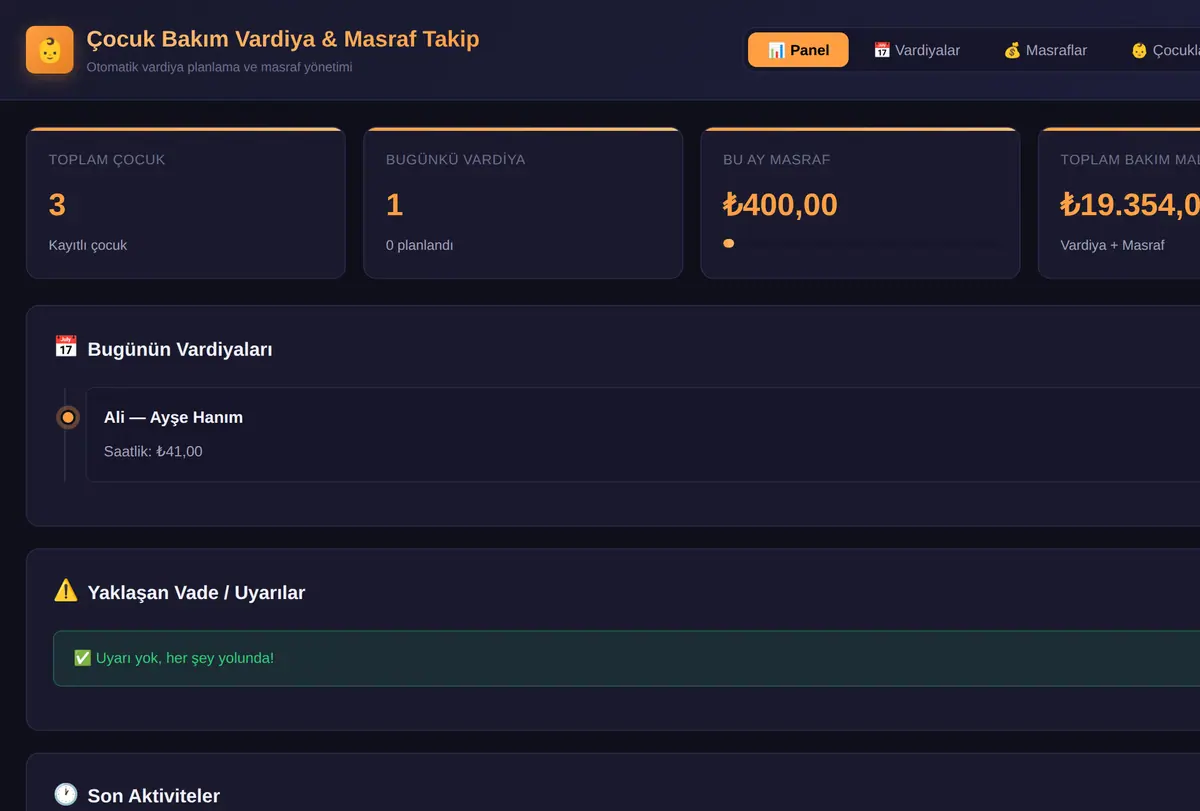1200x811 pixels.
Task: Click the green checkmark in the alert
Action: 82,658
